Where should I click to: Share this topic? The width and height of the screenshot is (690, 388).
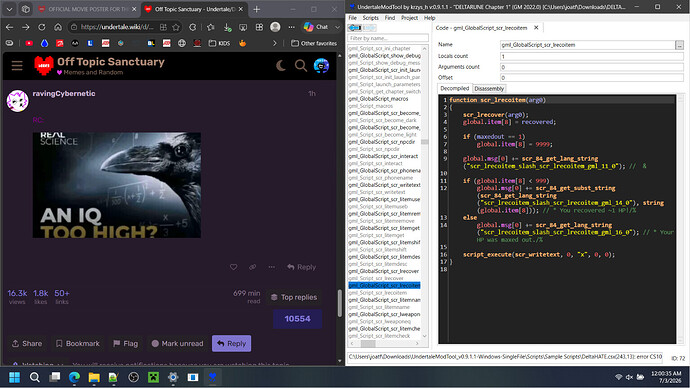click(x=27, y=344)
